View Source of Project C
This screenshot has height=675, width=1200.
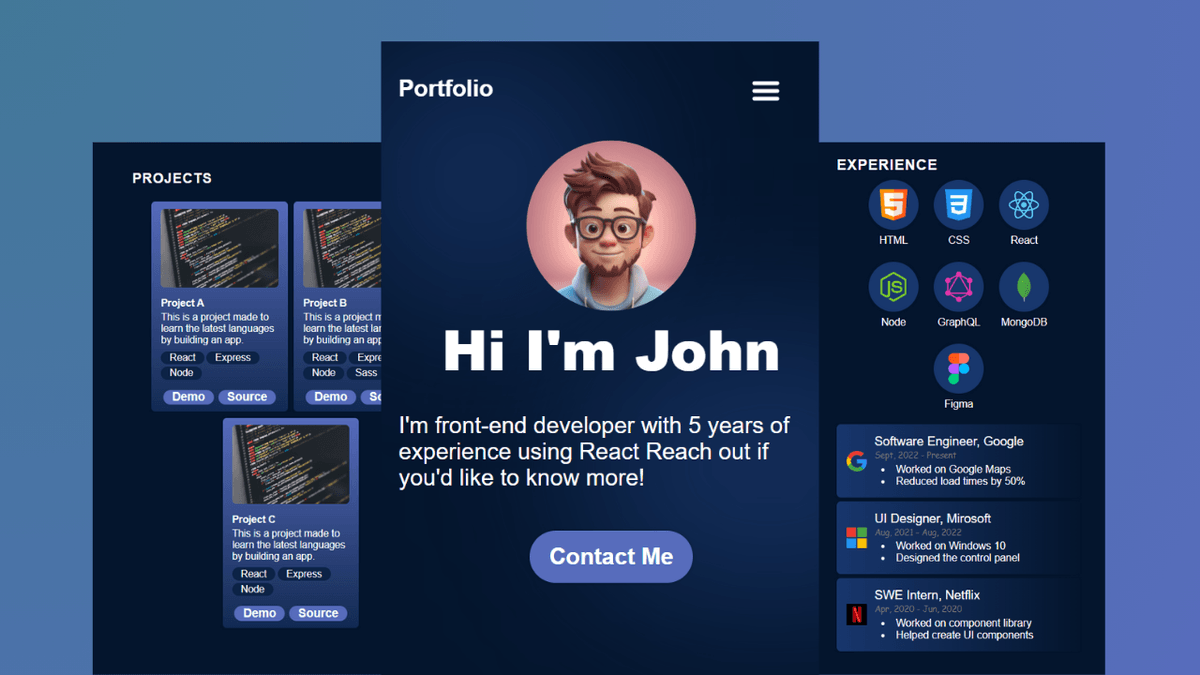(318, 613)
